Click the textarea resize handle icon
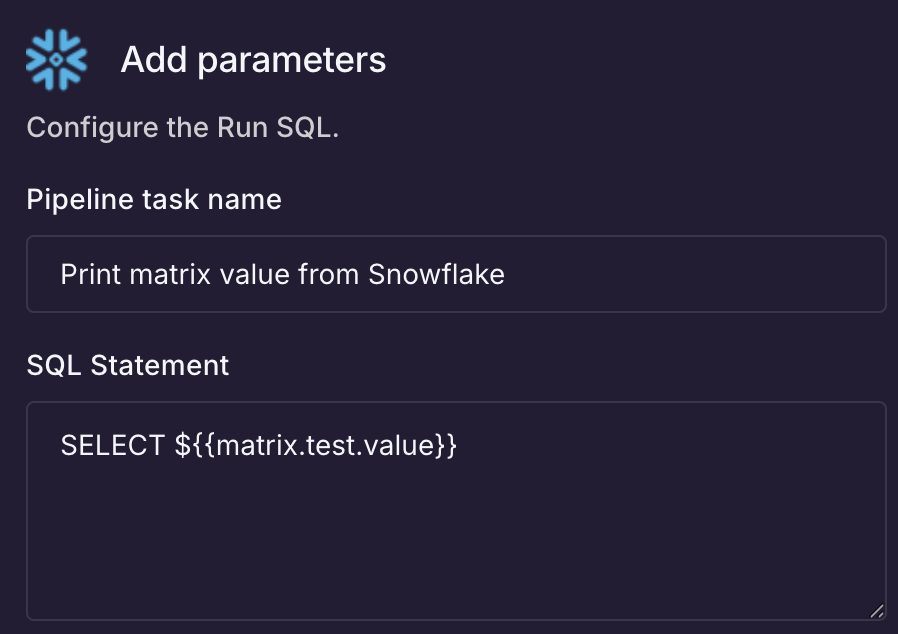 (876, 610)
